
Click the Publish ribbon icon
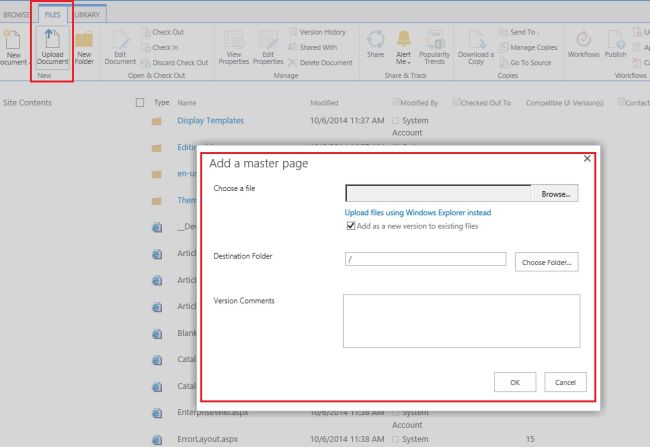(x=616, y=44)
